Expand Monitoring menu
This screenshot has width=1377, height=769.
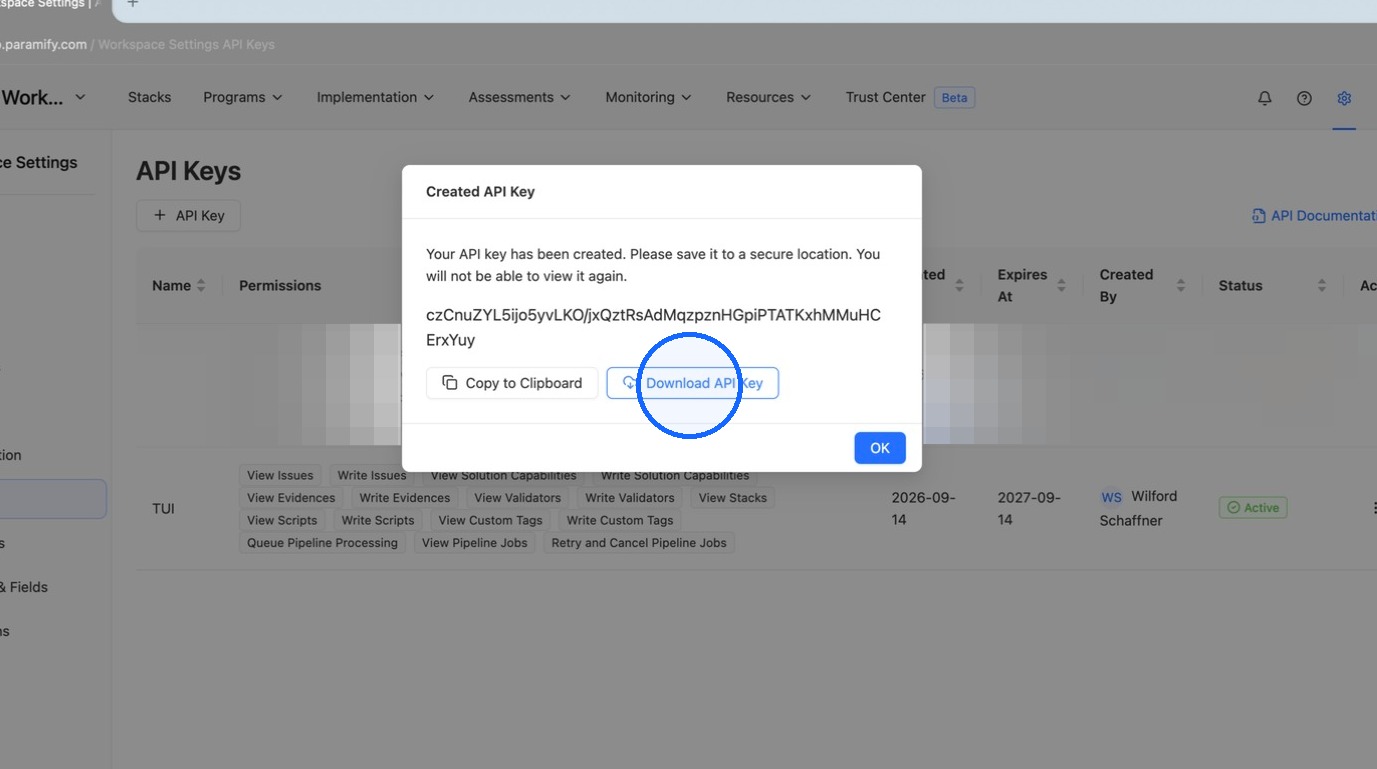[648, 97]
